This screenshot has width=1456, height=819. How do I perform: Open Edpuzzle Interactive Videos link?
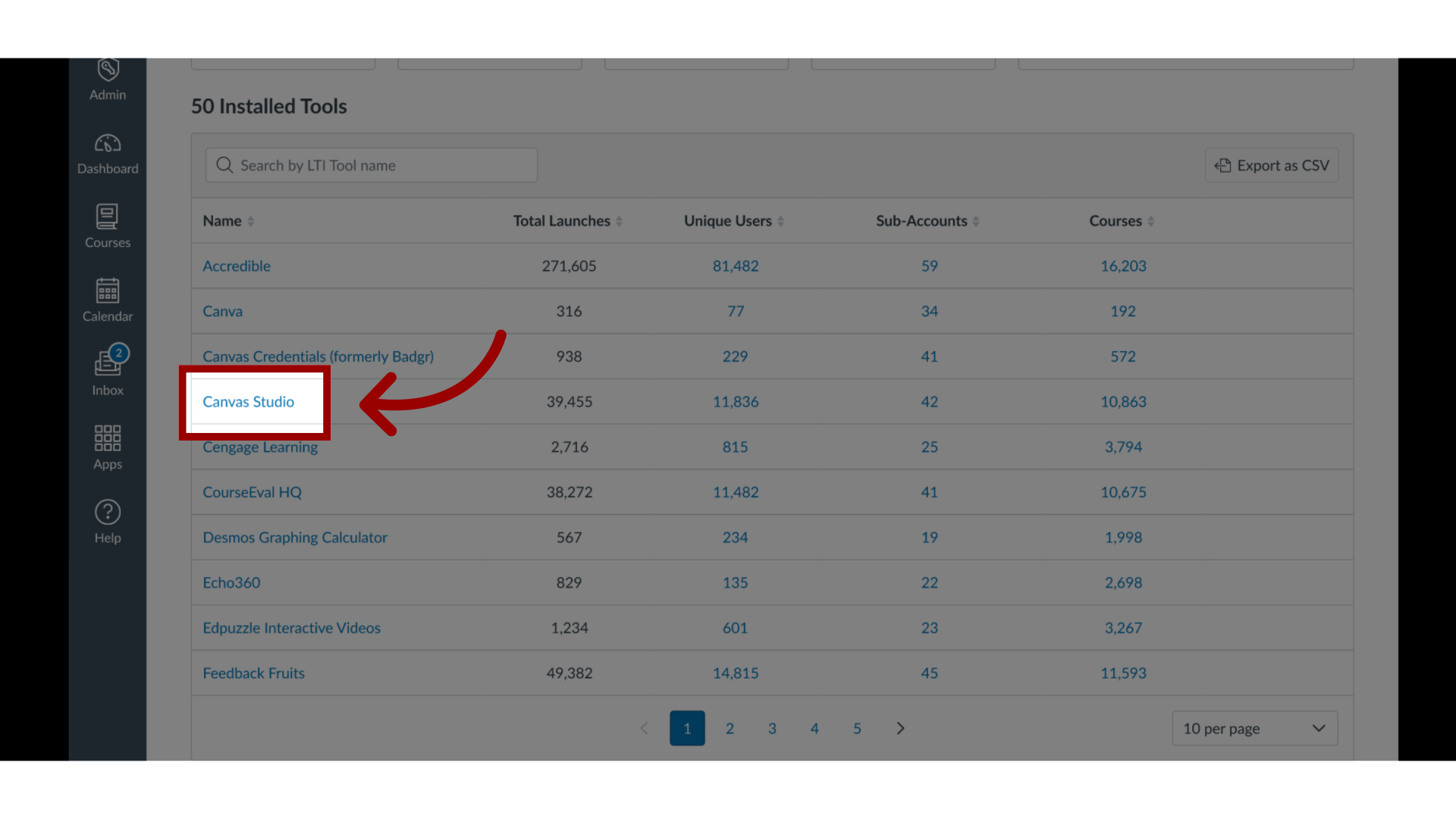click(x=291, y=628)
